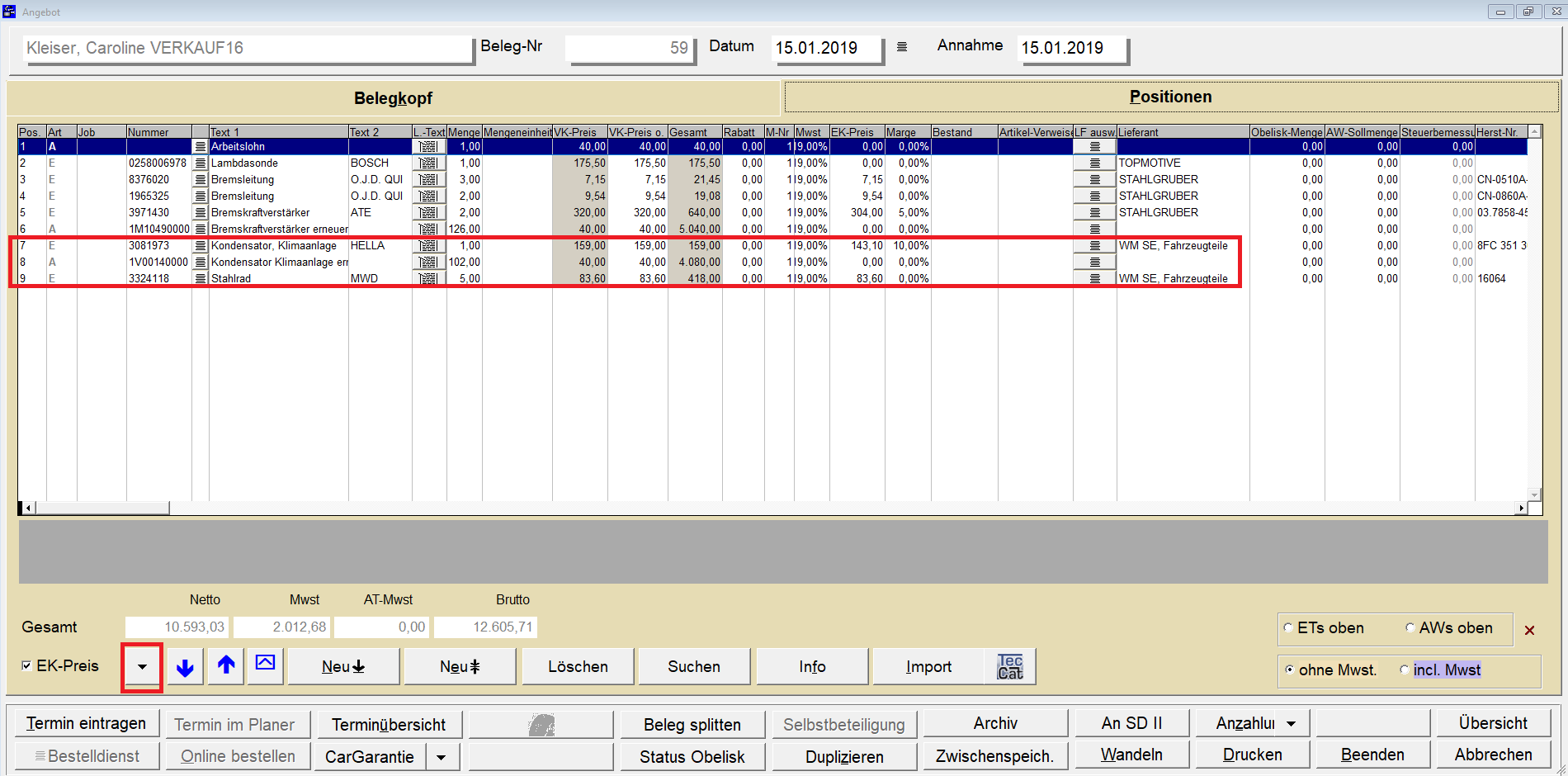Image resolution: width=1568 pixels, height=776 pixels.
Task: Click LF ausw. icon in Kondensator HELLA row
Action: click(1094, 246)
